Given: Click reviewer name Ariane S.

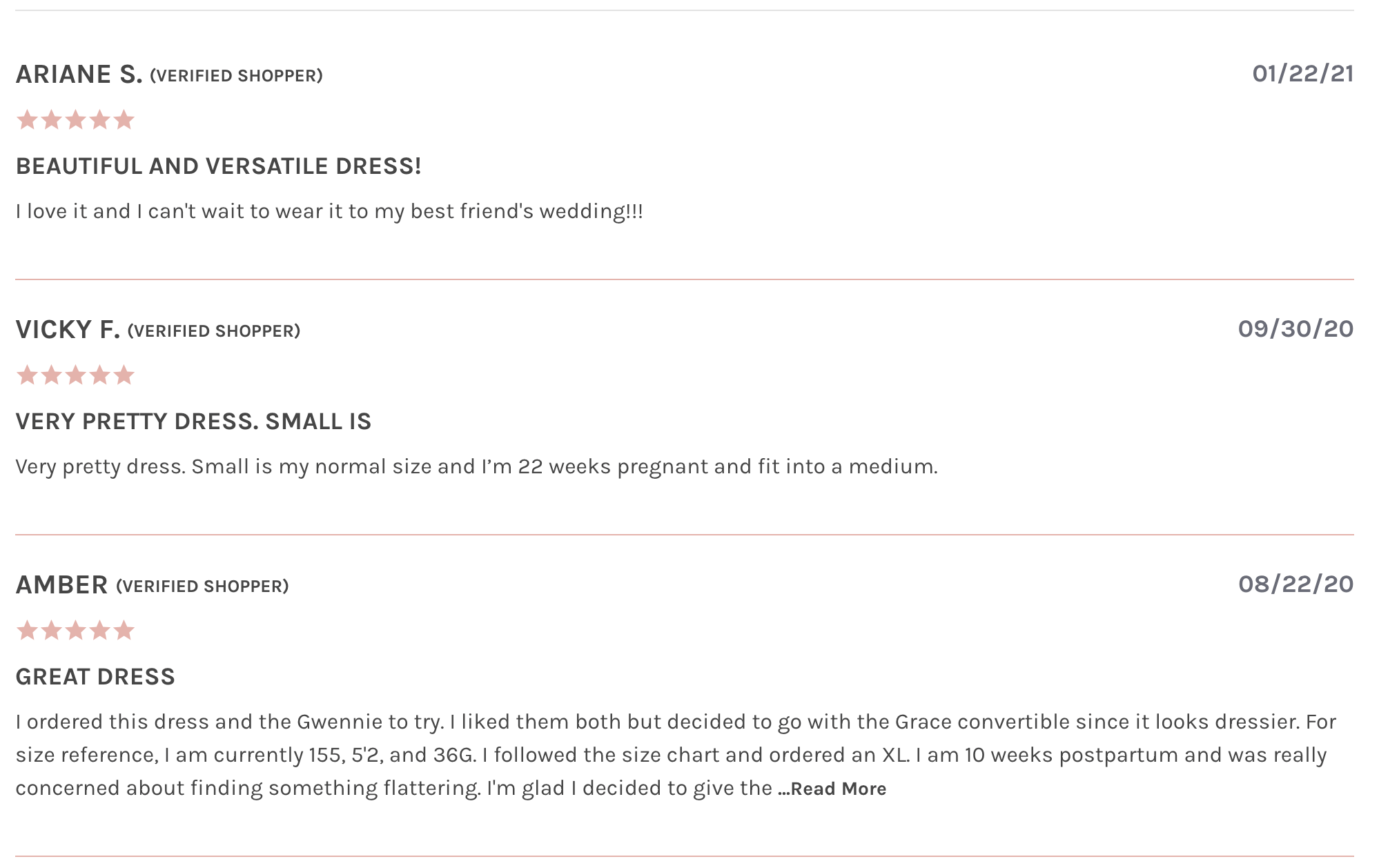Looking at the screenshot, I should click(79, 75).
